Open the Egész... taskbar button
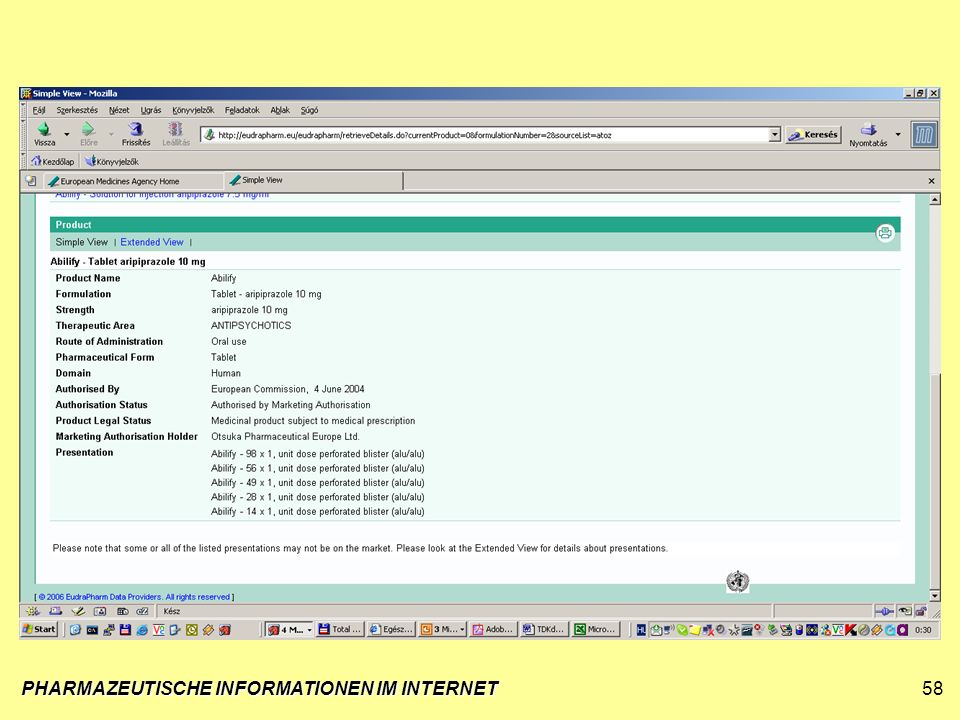Screen dimensions: 960x720 391,629
